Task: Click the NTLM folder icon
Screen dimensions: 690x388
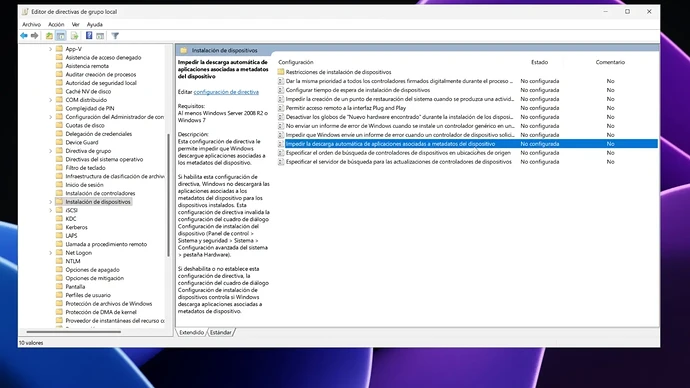Action: (59, 261)
